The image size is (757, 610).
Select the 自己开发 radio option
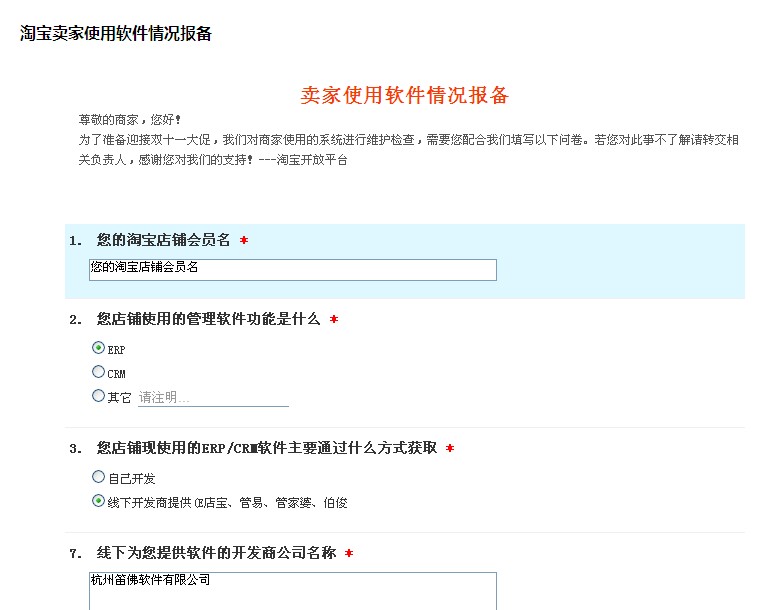pyautogui.click(x=98, y=477)
